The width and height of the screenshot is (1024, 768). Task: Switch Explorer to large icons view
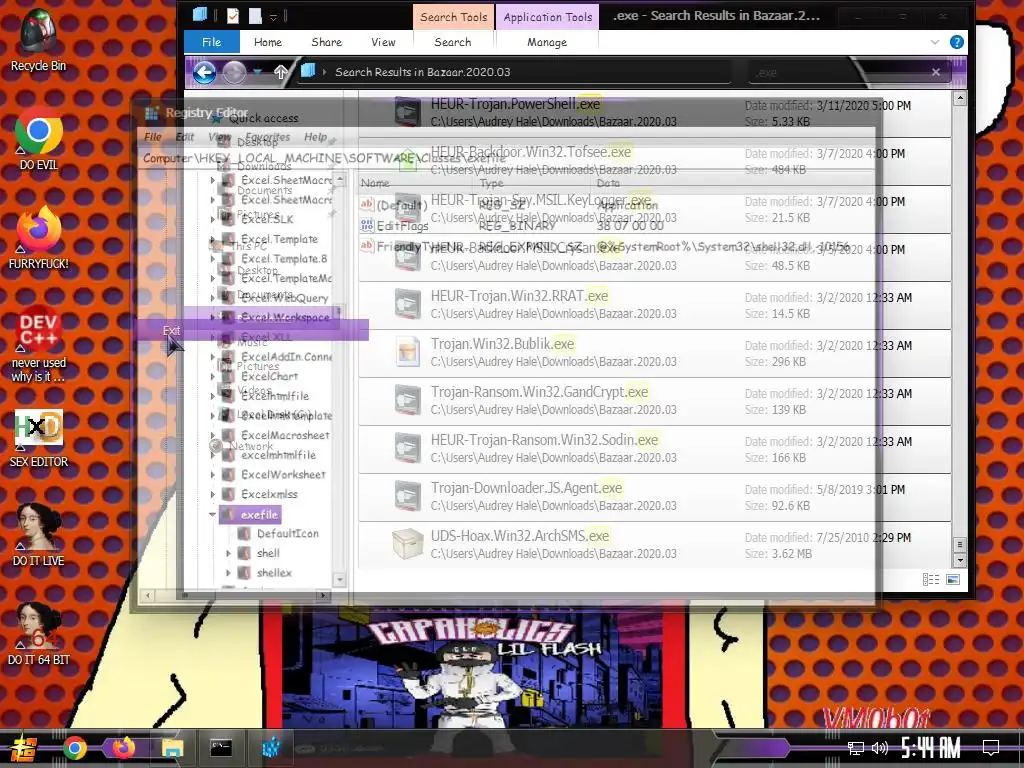point(953,579)
